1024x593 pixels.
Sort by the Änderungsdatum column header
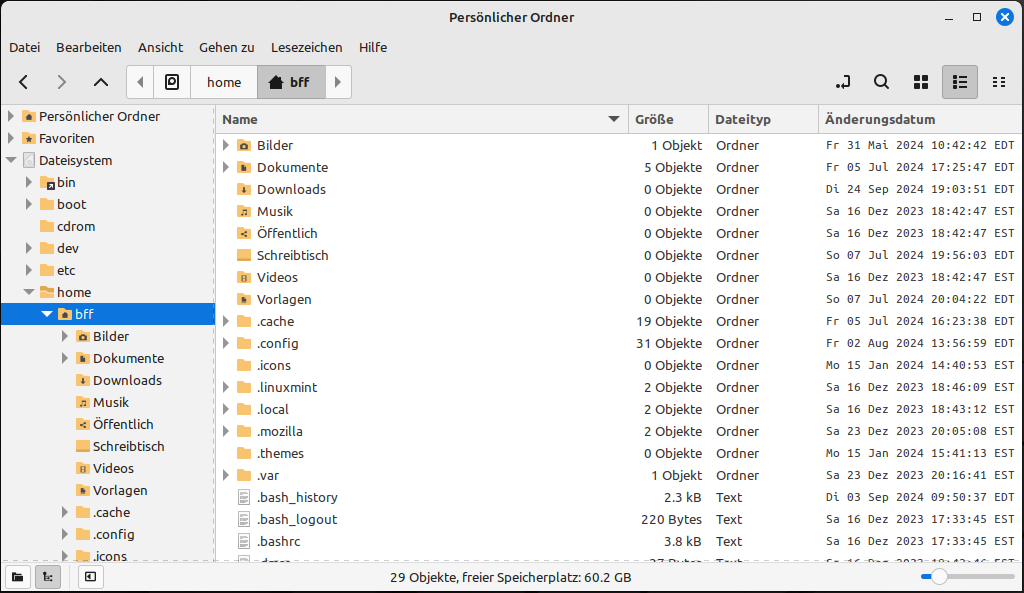(920, 120)
